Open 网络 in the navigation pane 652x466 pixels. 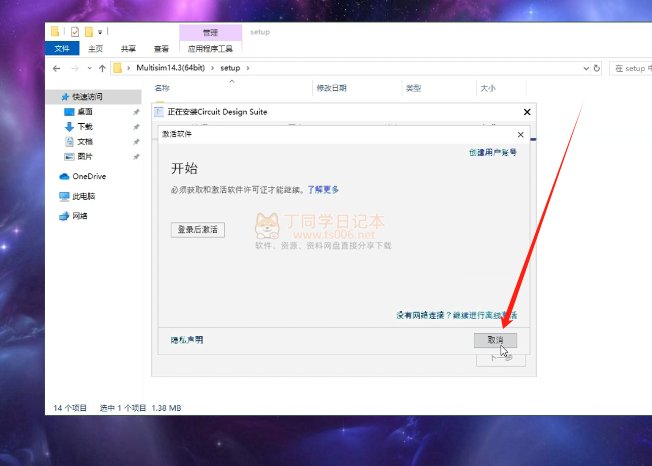(79, 215)
